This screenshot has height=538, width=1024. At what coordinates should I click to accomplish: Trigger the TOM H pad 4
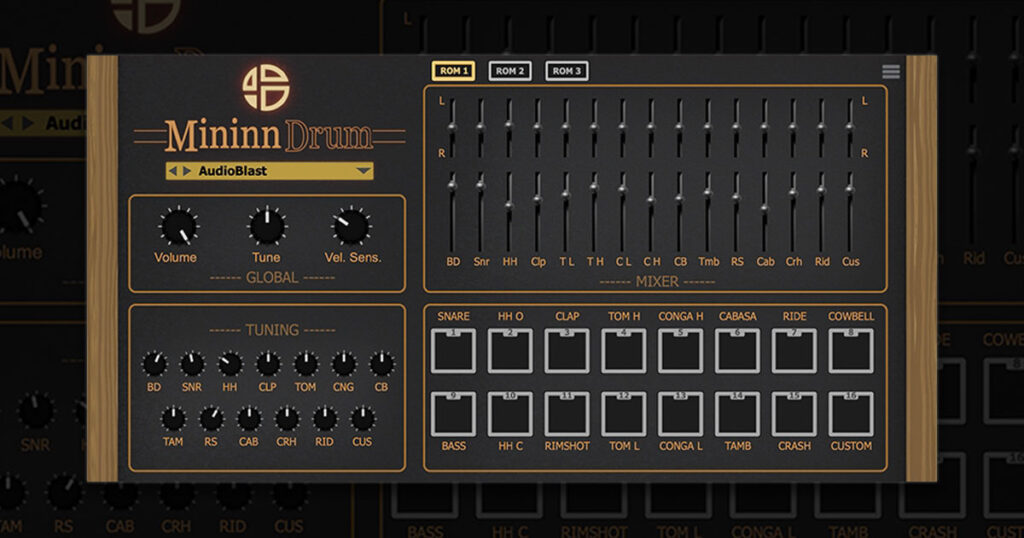click(624, 351)
